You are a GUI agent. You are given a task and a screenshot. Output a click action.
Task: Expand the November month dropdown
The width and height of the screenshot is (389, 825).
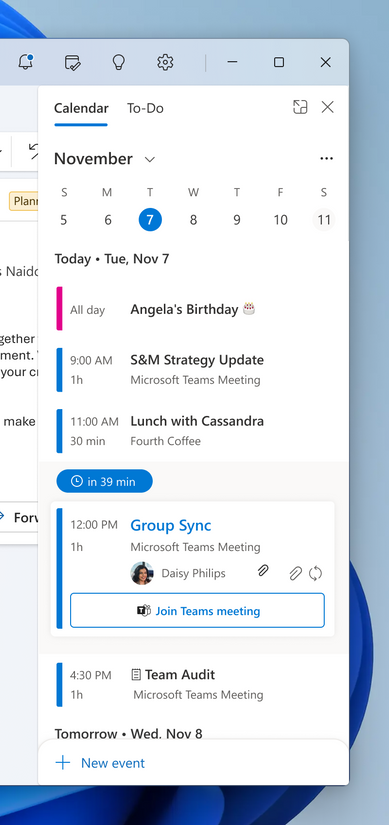pyautogui.click(x=149, y=159)
